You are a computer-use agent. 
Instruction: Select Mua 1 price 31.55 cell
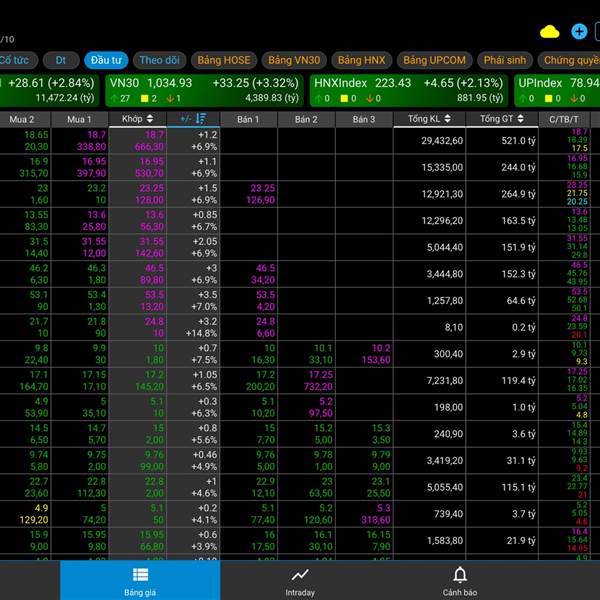pyautogui.click(x=94, y=241)
